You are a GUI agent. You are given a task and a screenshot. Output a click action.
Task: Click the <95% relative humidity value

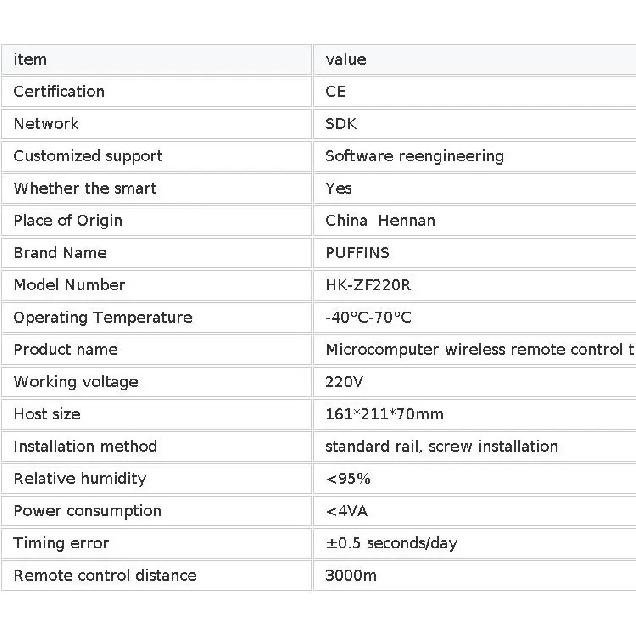click(348, 479)
